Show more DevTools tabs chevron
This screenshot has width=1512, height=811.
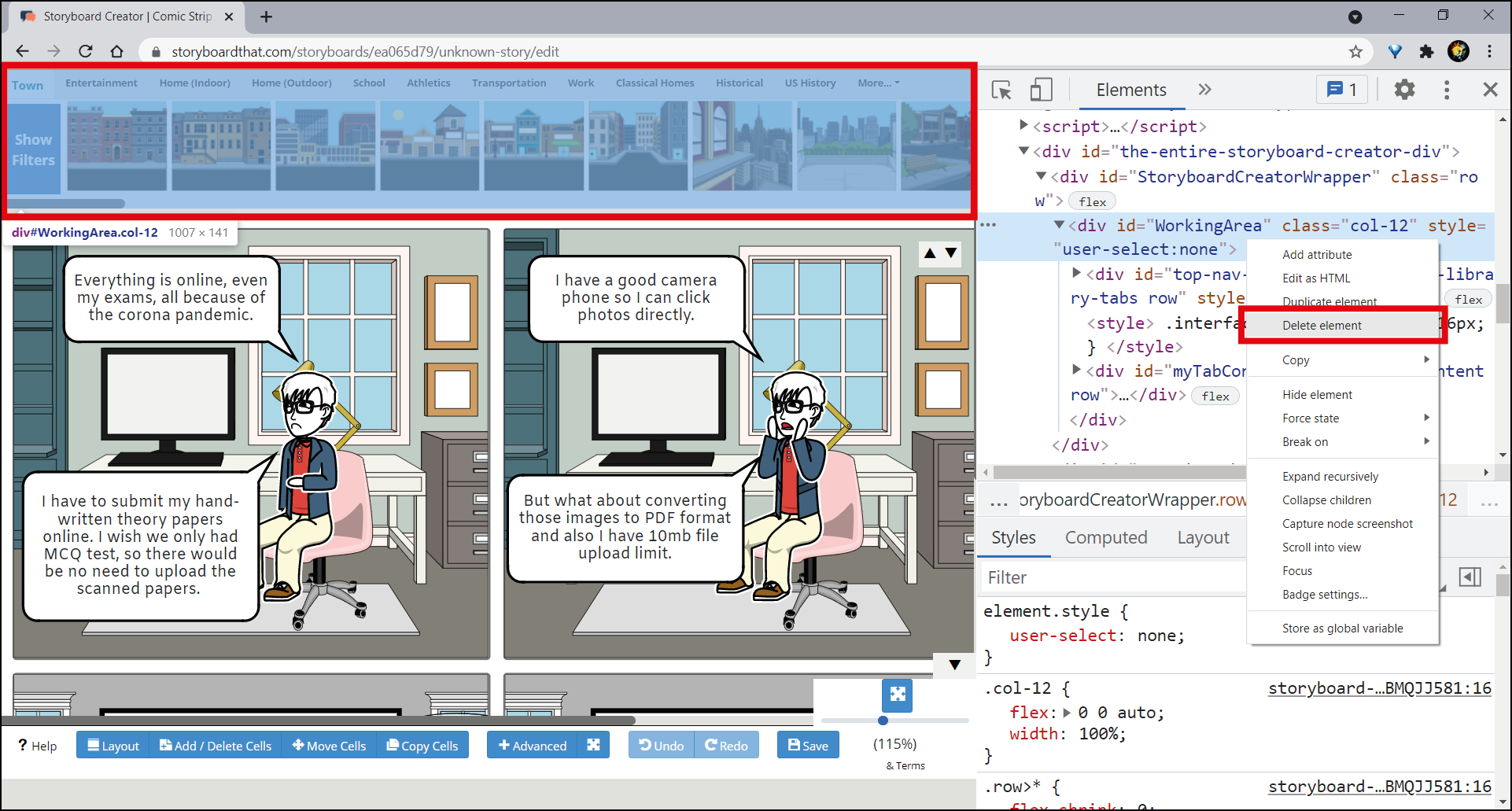(1204, 90)
